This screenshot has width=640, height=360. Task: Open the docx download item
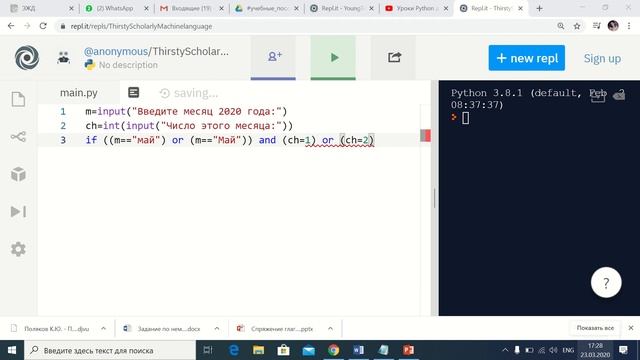[x=162, y=329]
